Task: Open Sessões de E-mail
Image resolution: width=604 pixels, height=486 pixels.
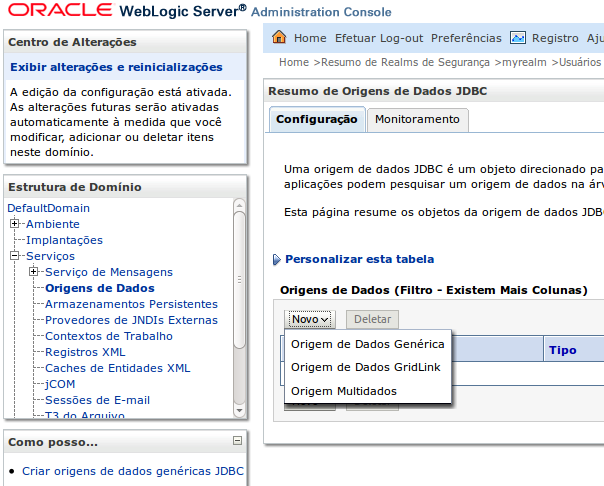Action: tap(97, 400)
